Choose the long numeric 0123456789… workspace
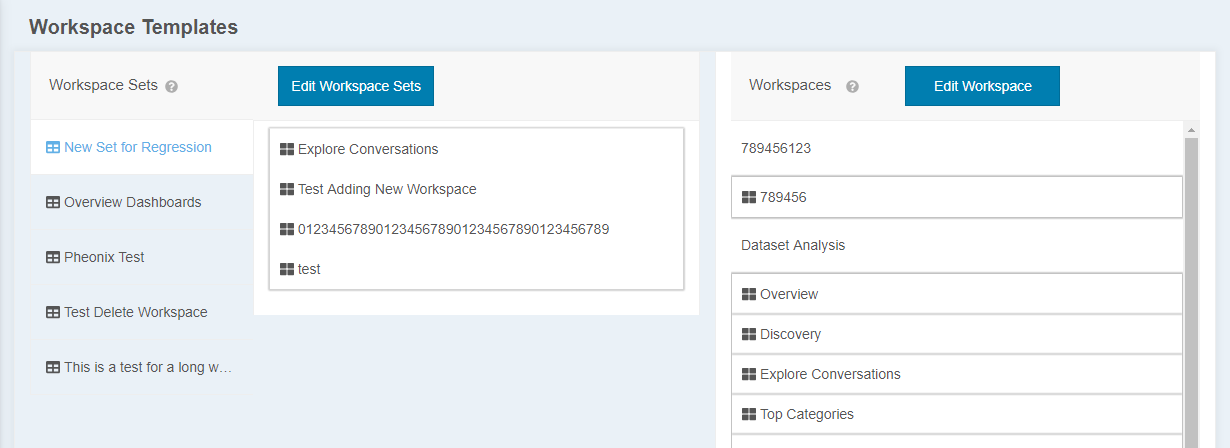 (x=477, y=229)
